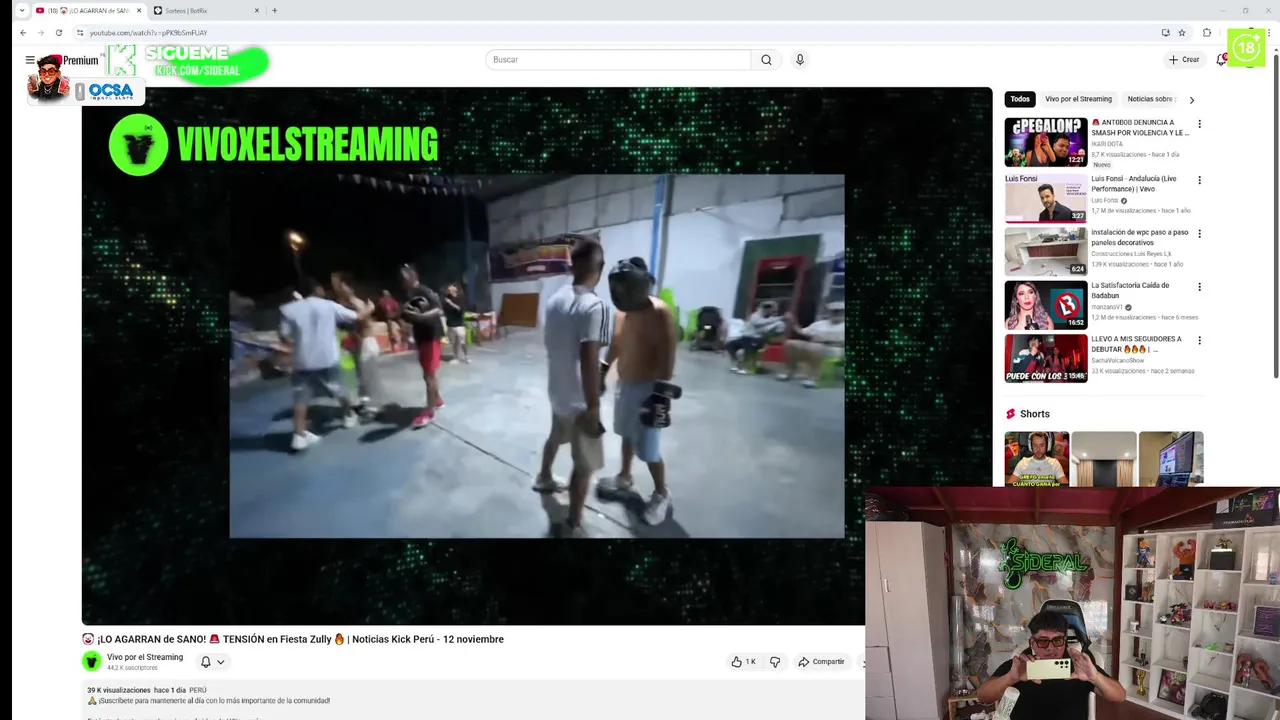
Task: Activate voice search microphone icon
Action: coord(800,60)
